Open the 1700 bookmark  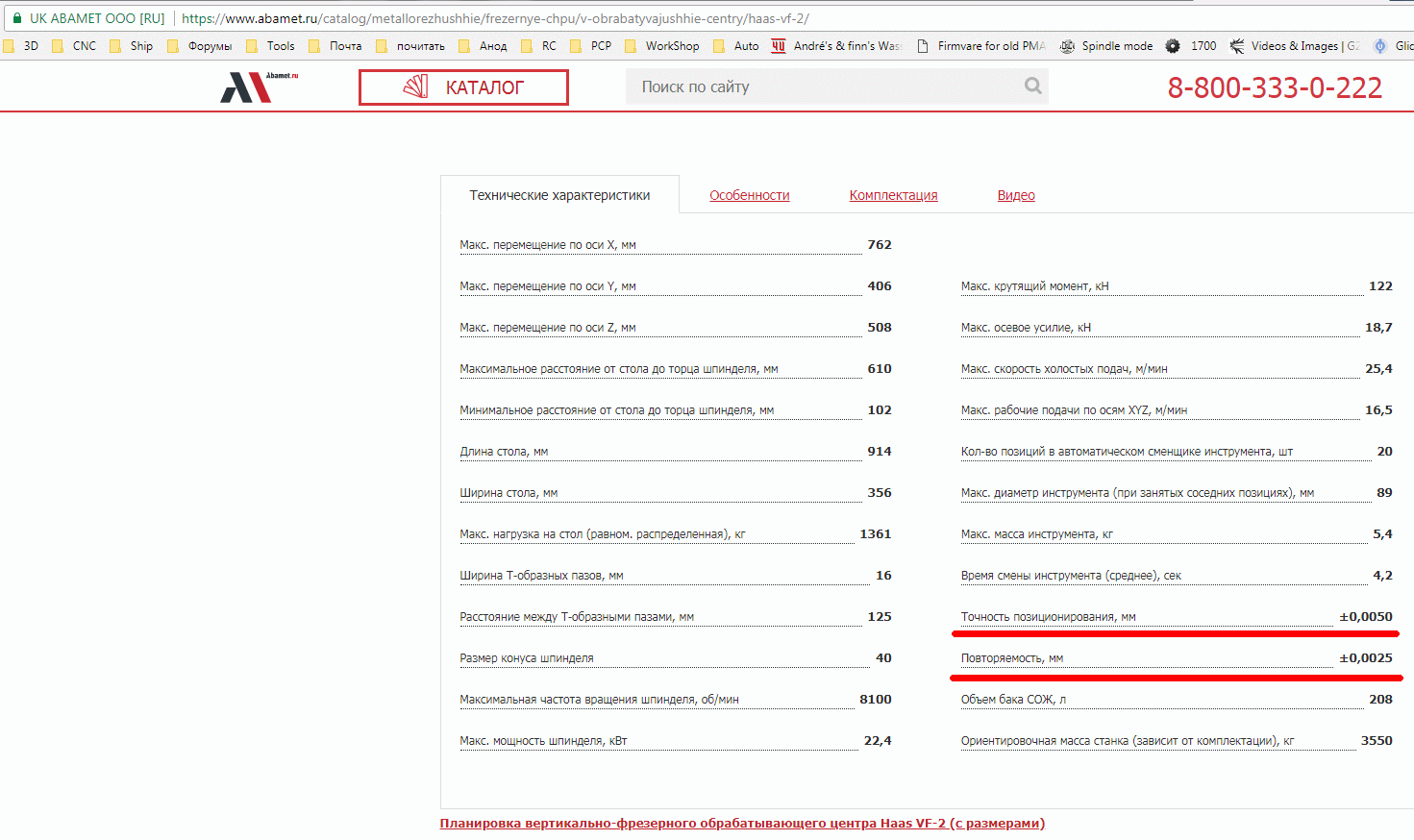click(x=1192, y=46)
